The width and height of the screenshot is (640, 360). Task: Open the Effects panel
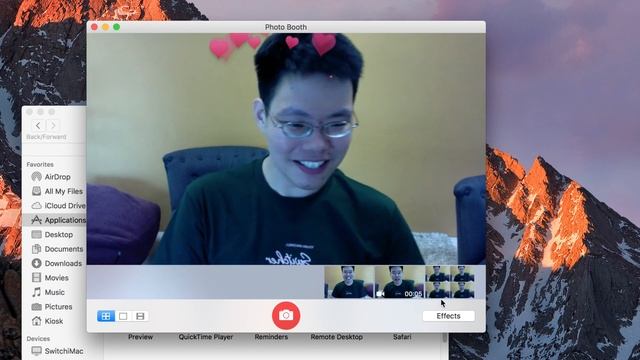(449, 316)
